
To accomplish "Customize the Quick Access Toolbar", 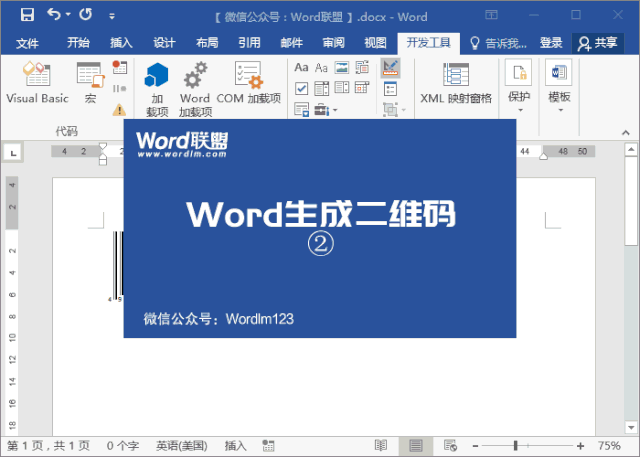I will (x=112, y=16).
